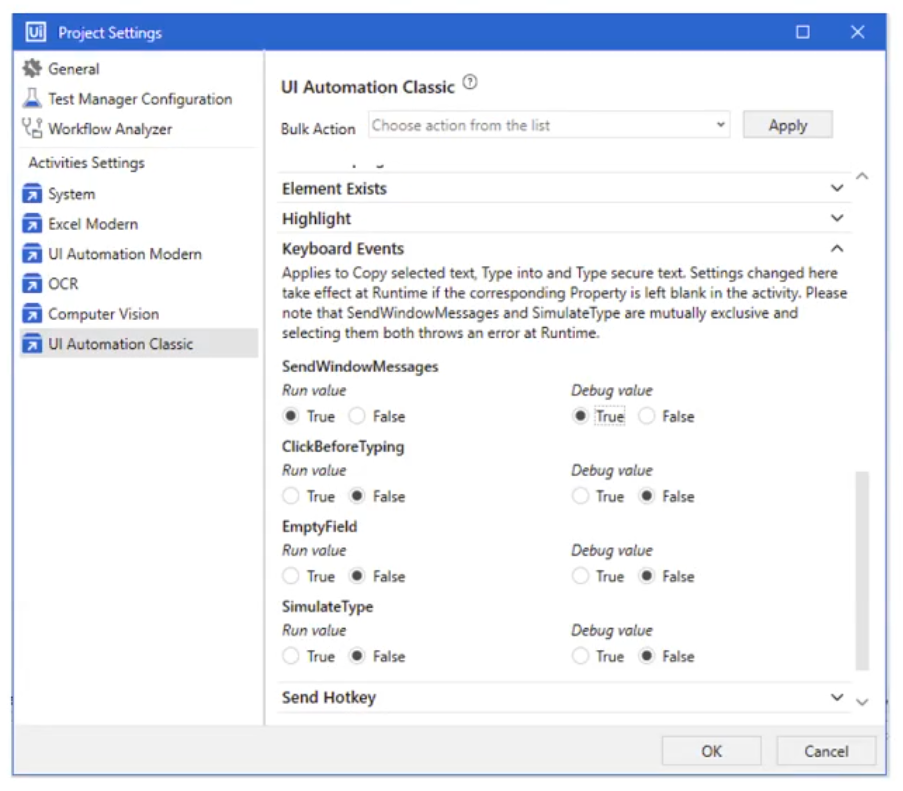Click the Apply button
The height and width of the screenshot is (791, 903).
787,125
